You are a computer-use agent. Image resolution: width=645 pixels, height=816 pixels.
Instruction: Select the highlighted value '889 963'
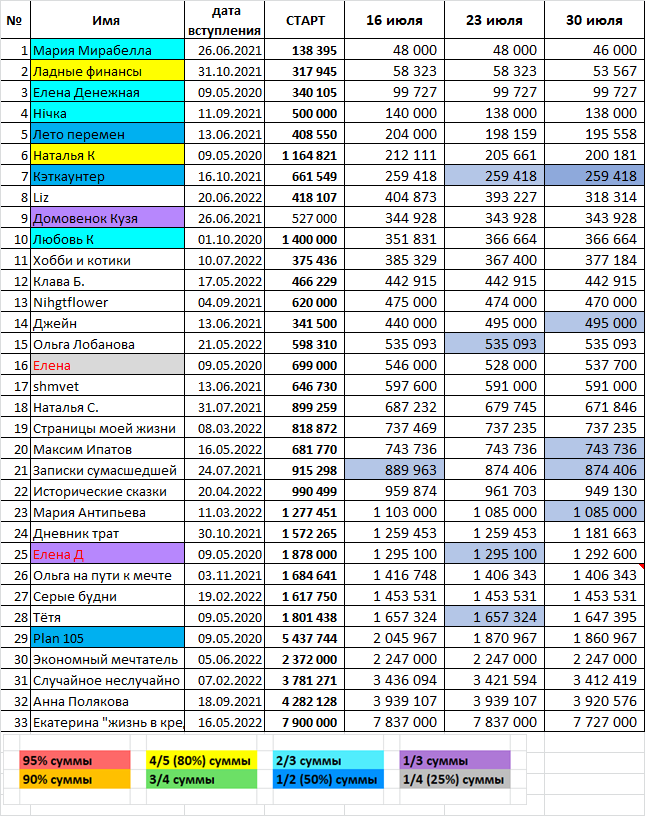pos(394,470)
